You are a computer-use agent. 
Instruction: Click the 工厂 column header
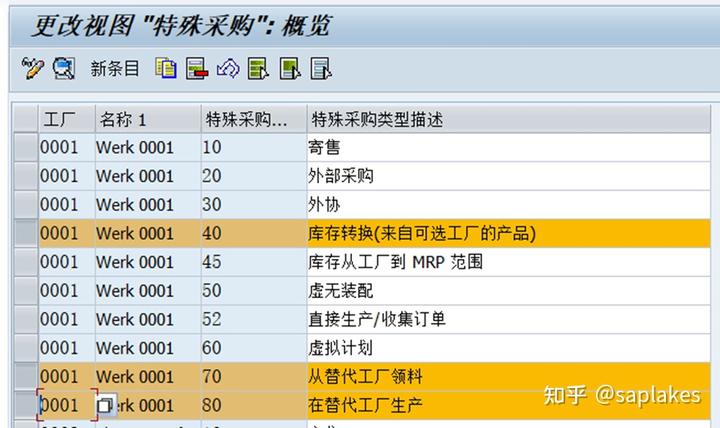[x=67, y=119]
